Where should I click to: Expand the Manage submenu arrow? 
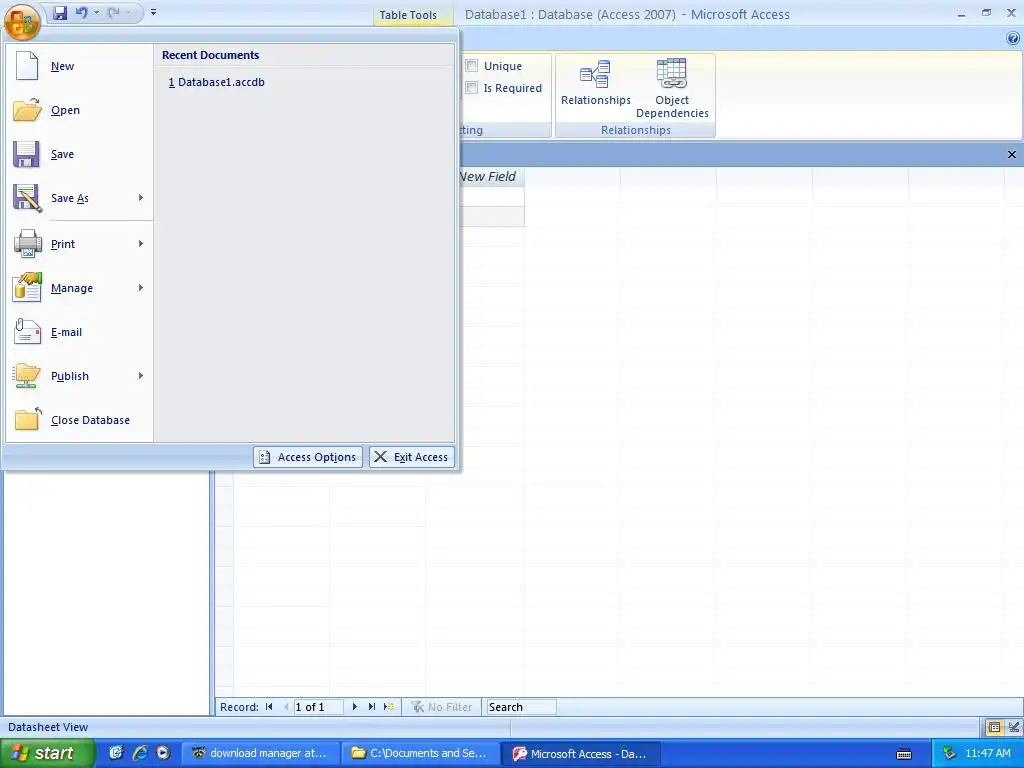click(141, 288)
